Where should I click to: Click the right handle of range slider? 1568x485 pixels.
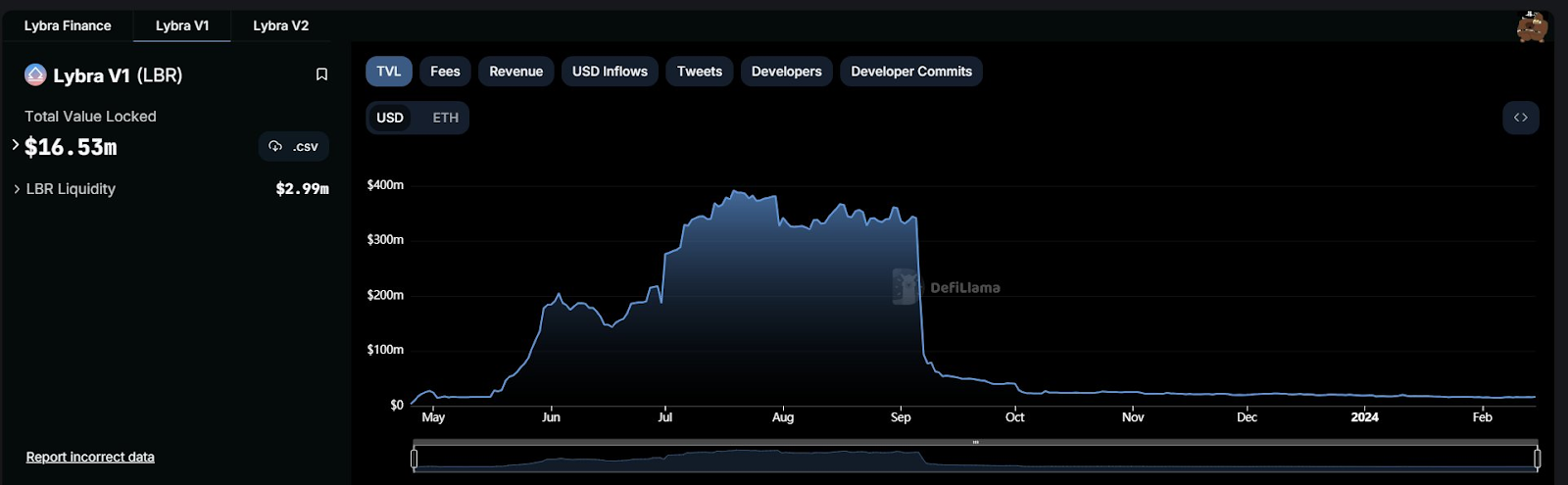[1537, 458]
